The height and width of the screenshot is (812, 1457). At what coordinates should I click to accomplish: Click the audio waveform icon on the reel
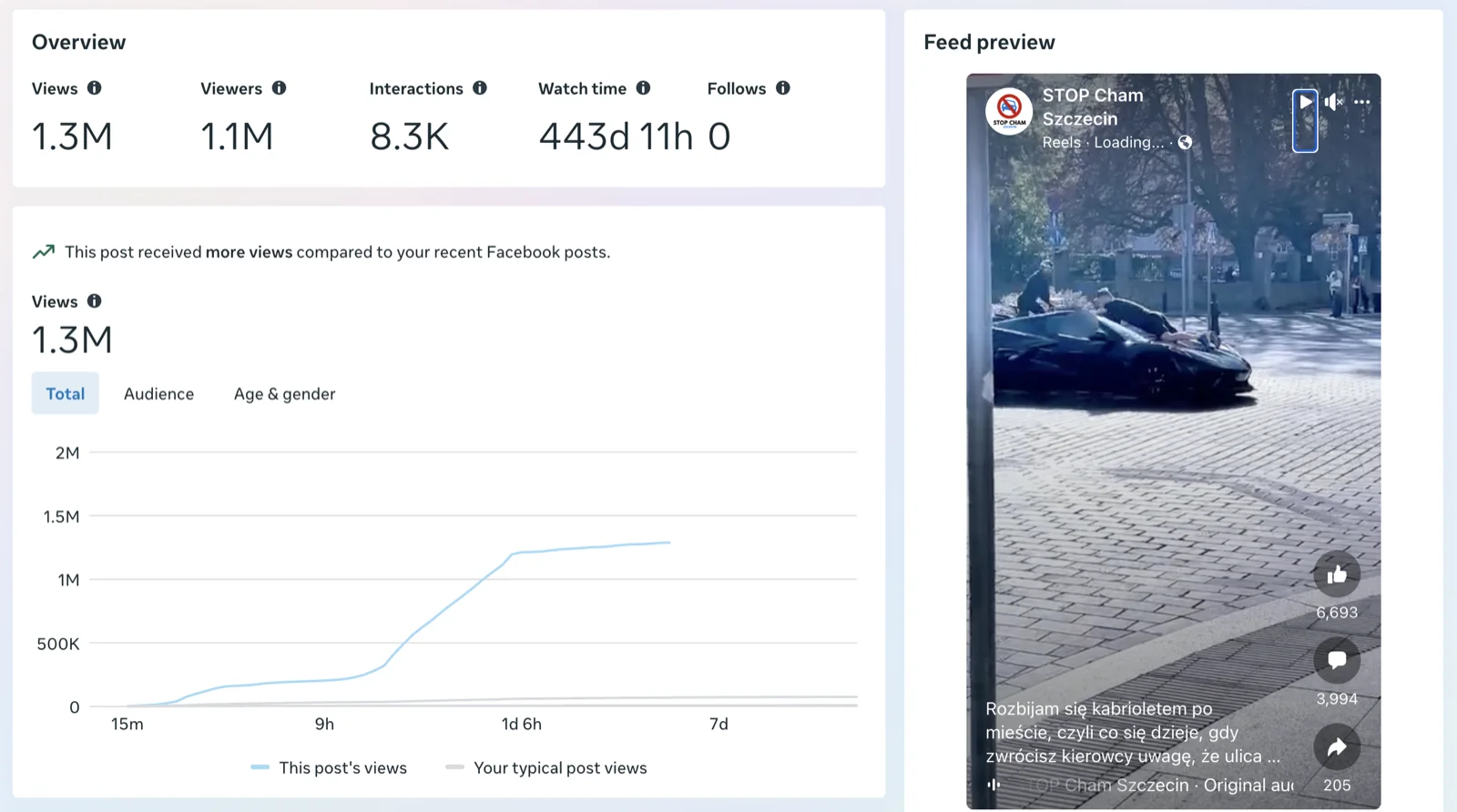coord(993,785)
